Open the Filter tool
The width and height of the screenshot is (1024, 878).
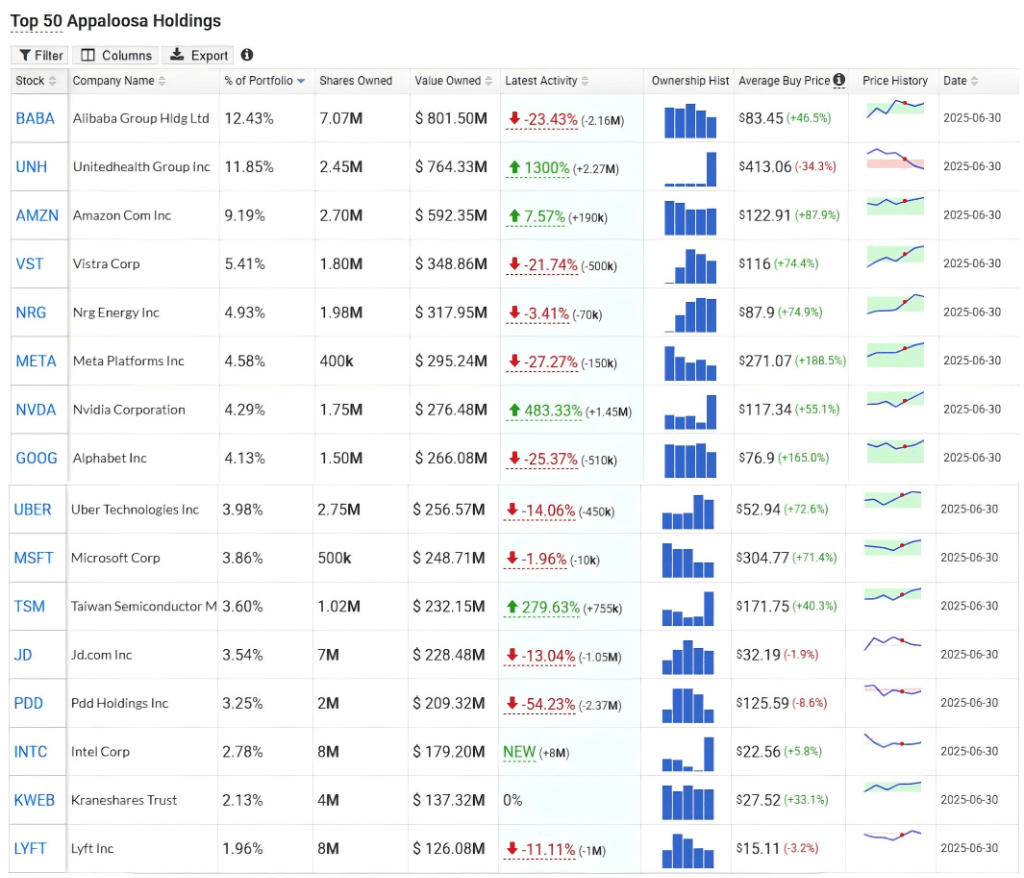(x=40, y=56)
